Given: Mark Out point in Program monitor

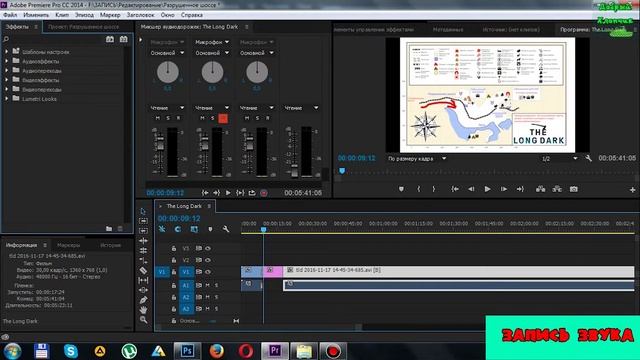Looking at the screenshot, I should coord(434,189).
